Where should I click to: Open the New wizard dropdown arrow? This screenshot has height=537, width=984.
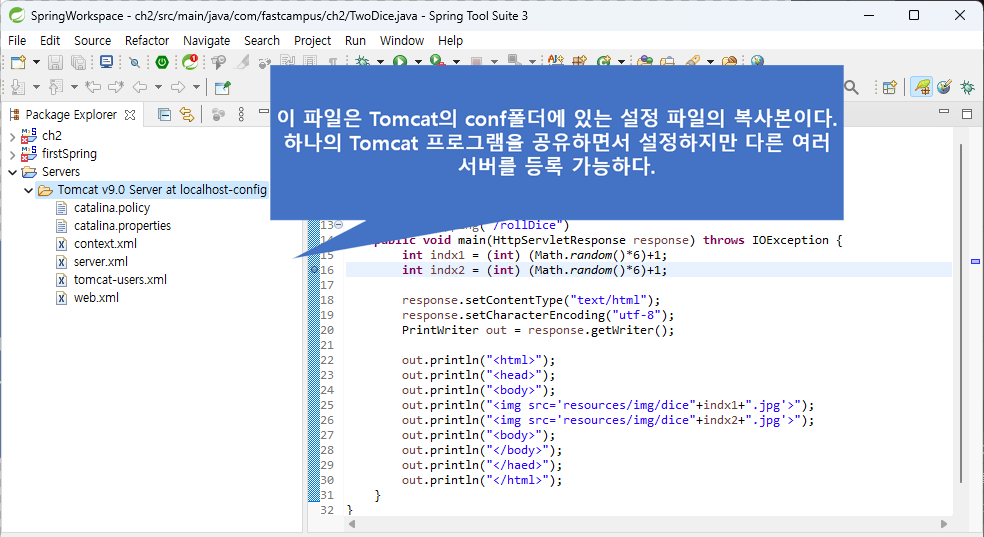point(36,62)
